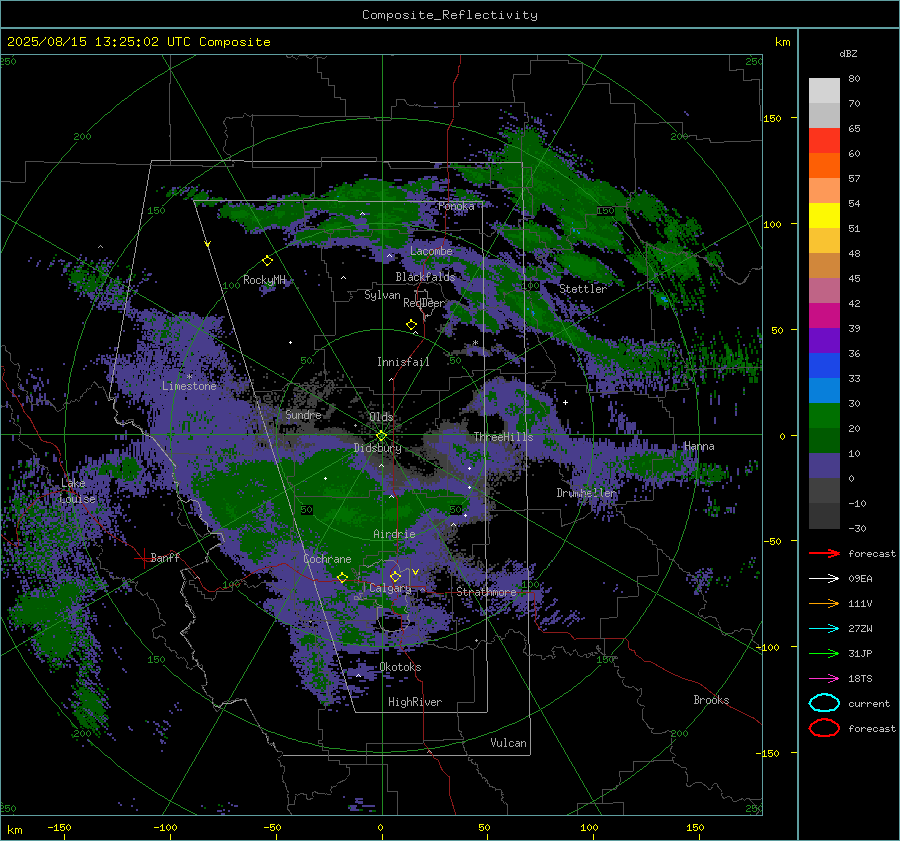Pick the magenta 42 dBZ swatch
The height and width of the screenshot is (841, 900).
824,316
